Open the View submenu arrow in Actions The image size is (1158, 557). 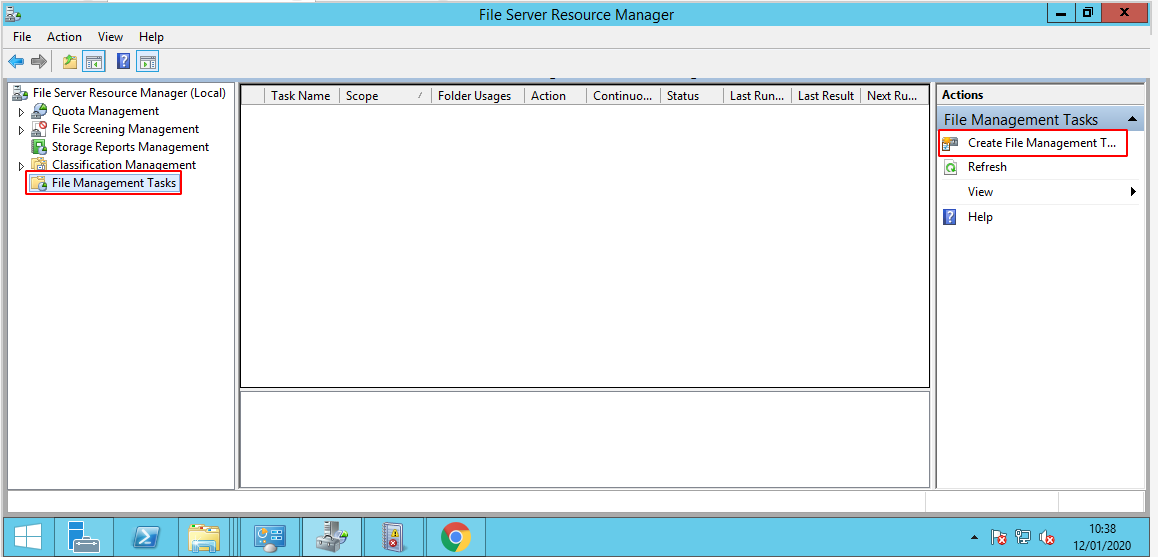(x=1134, y=192)
